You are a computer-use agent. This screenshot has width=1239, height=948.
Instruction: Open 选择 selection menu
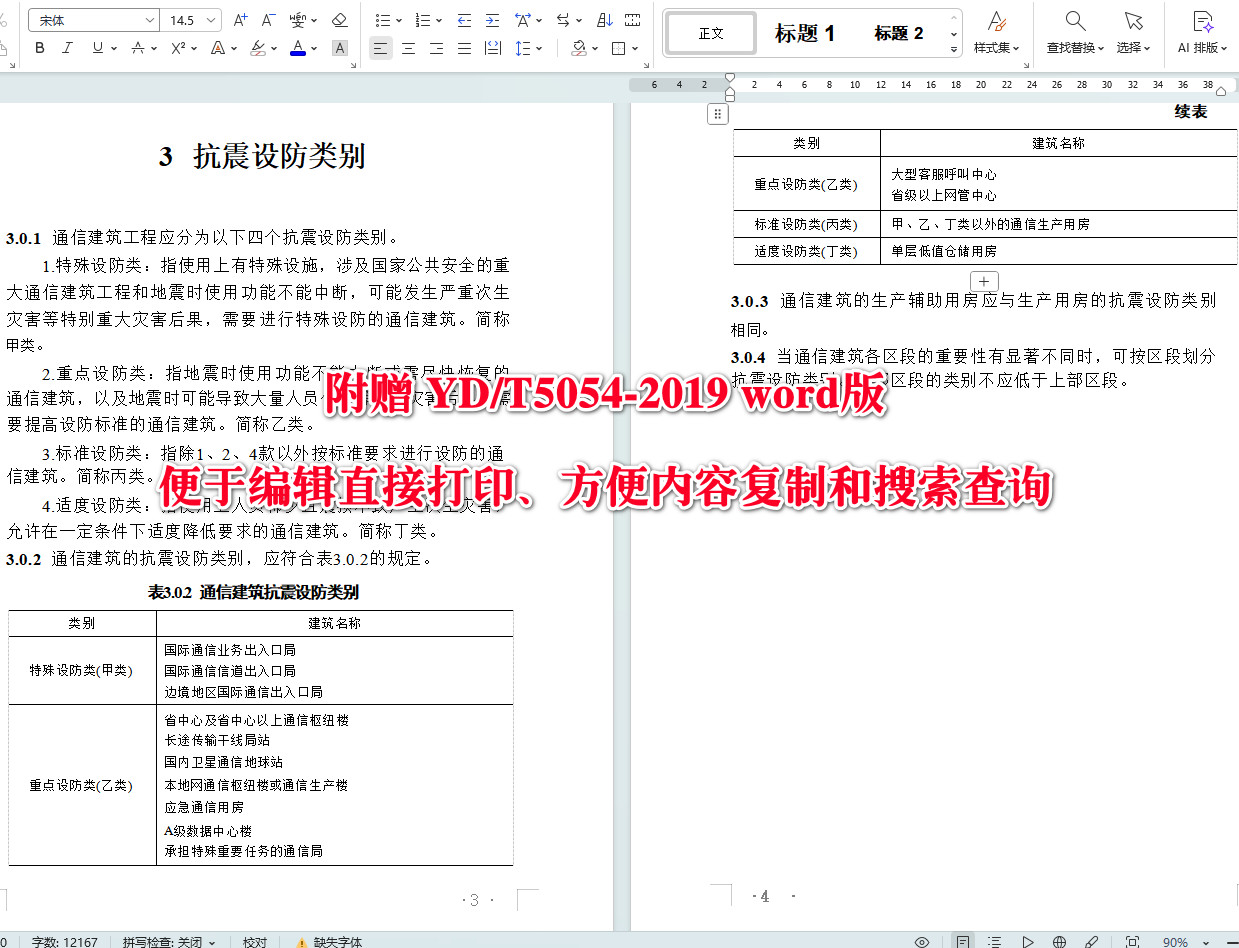pos(1133,32)
